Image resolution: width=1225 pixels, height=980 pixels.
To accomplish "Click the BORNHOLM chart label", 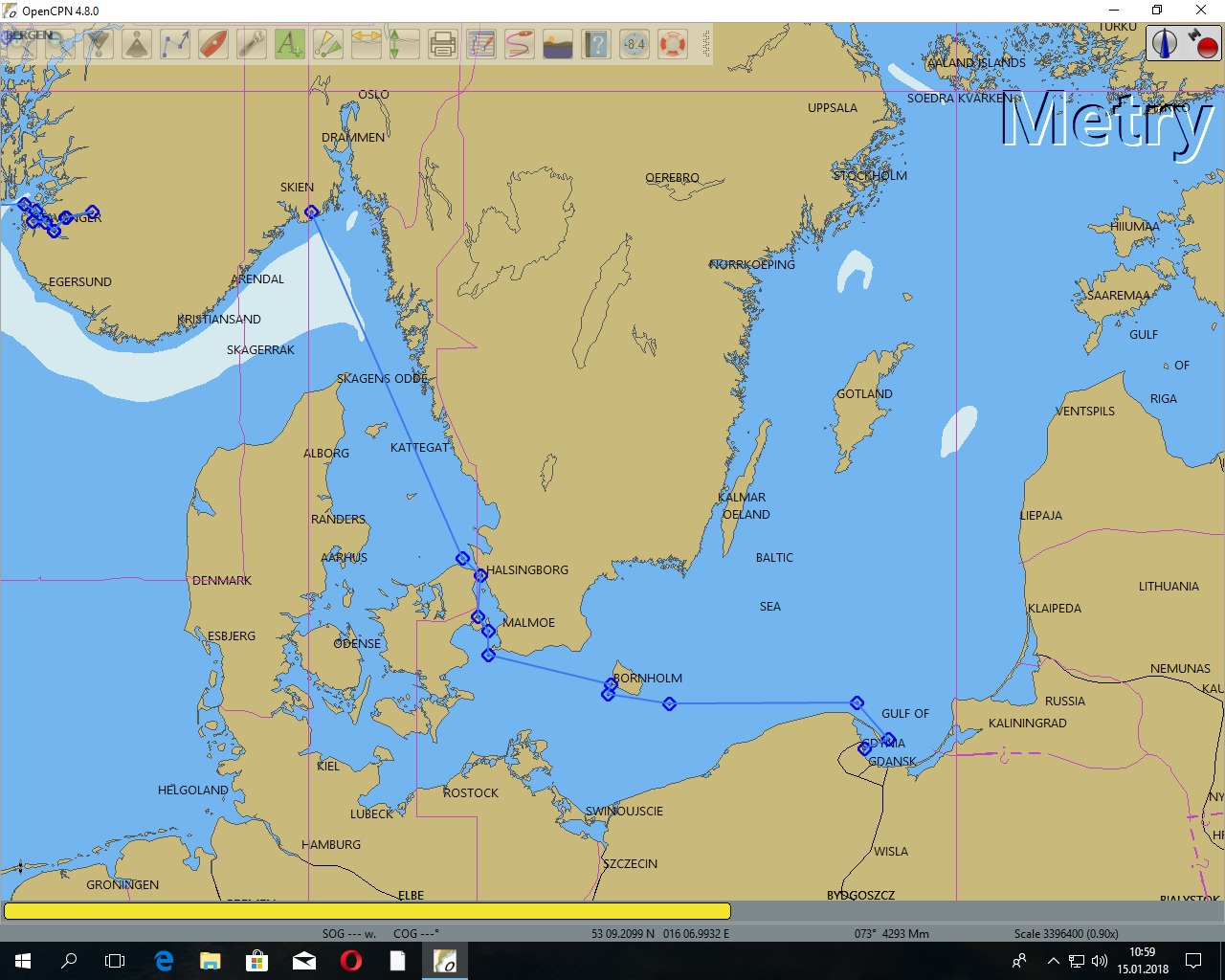I will [648, 679].
